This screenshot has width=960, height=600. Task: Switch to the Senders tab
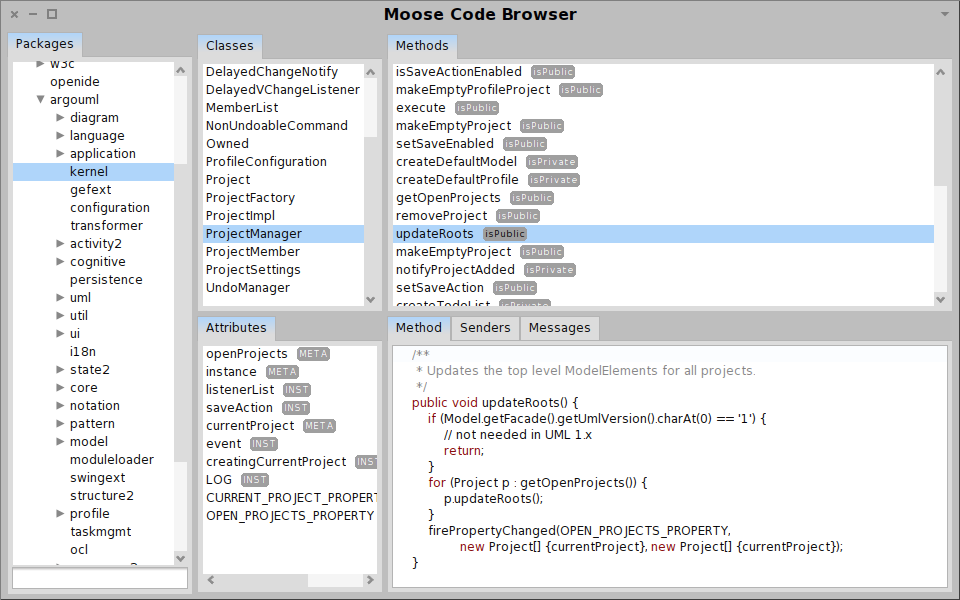tap(485, 328)
